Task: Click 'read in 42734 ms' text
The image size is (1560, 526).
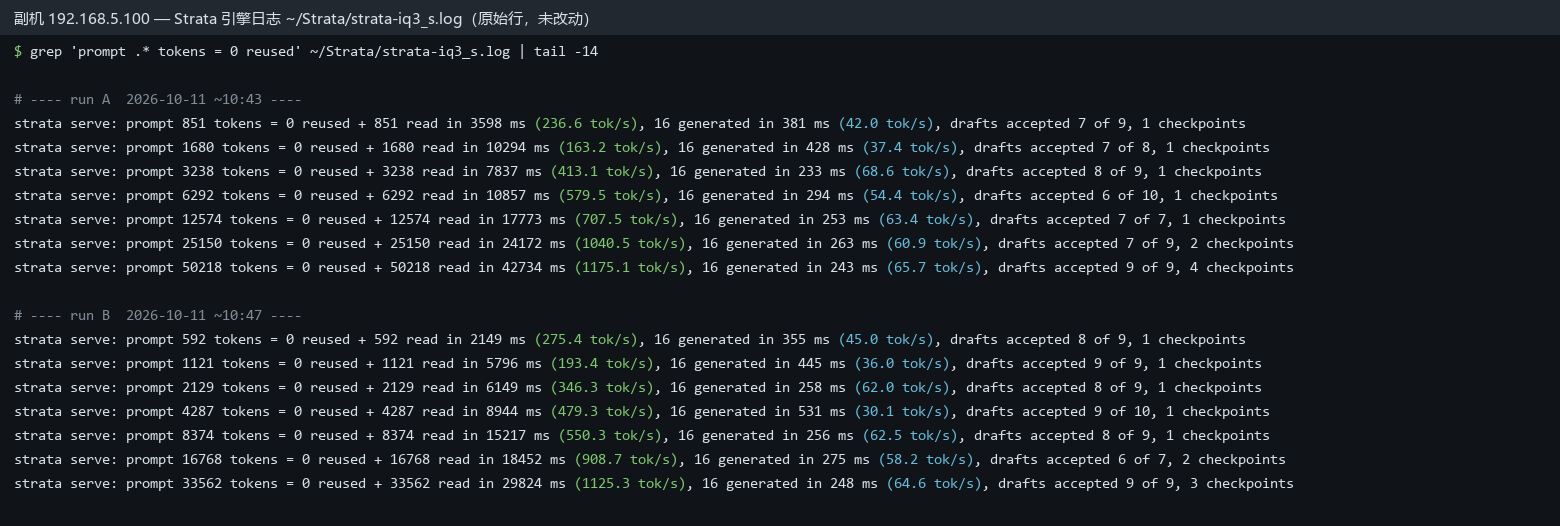Action: [x=502, y=268]
